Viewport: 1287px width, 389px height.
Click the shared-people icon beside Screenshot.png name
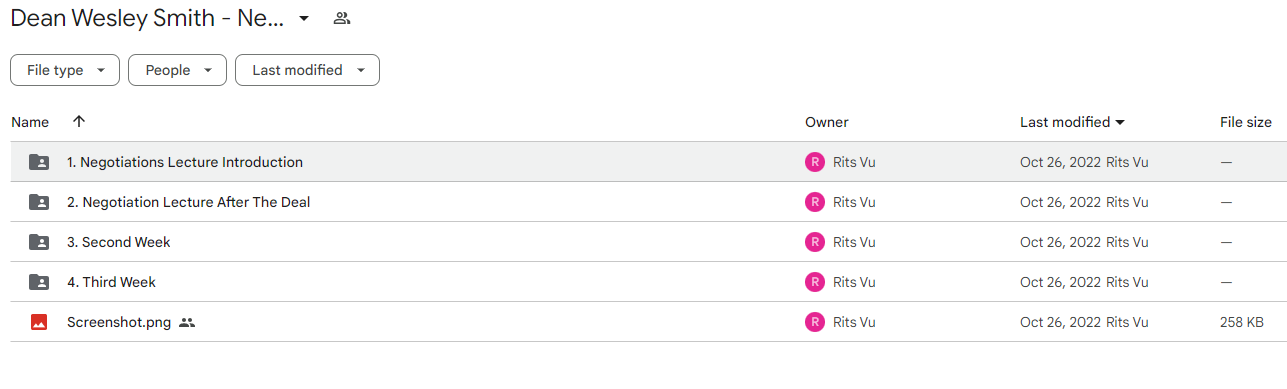187,322
